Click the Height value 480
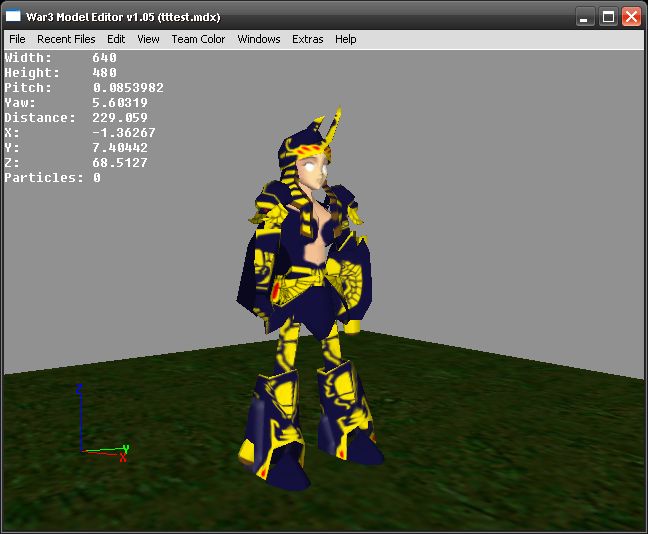This screenshot has height=534, width=648. (x=105, y=73)
